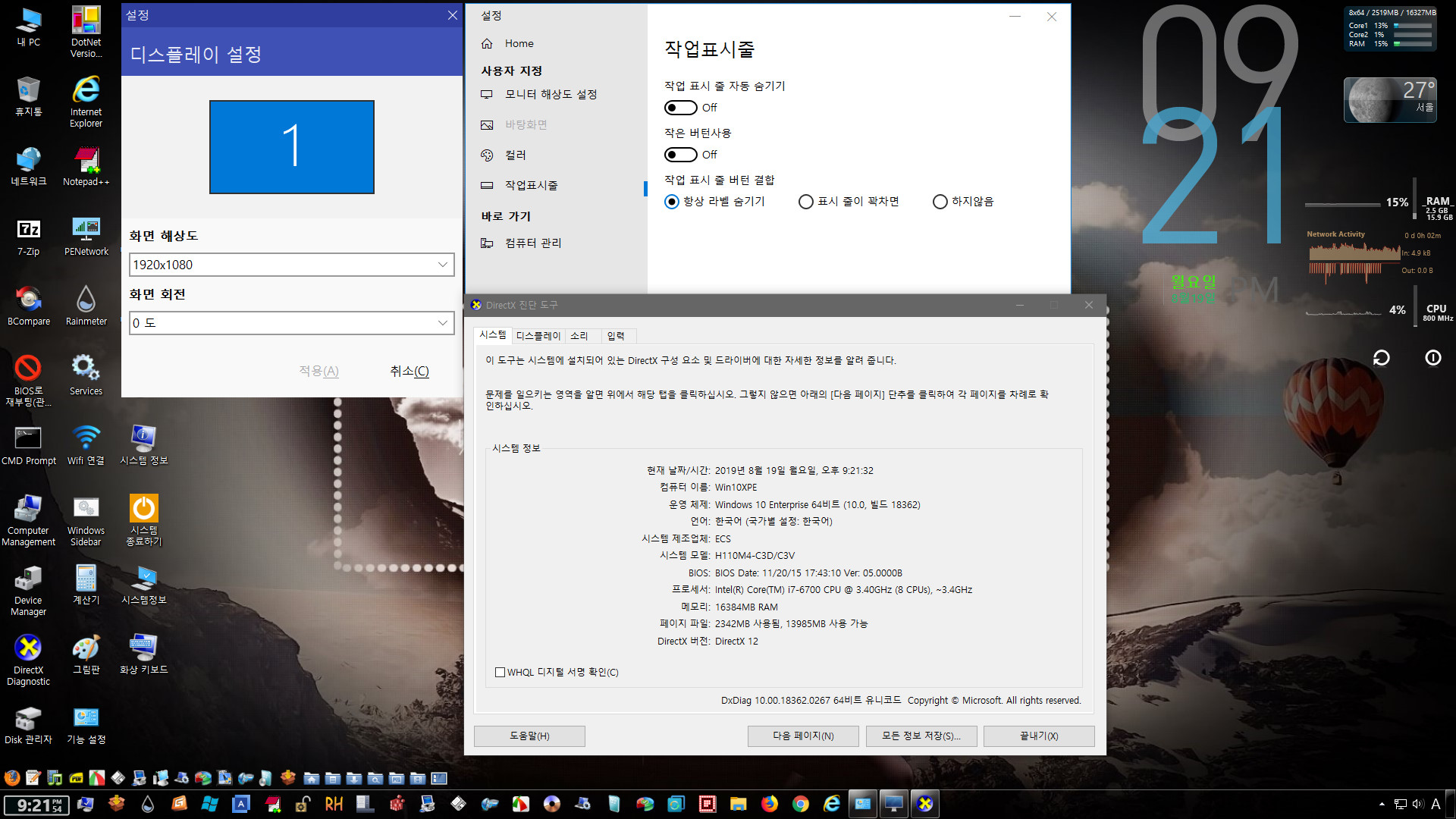
Task: Open BIOS로 재부팅 desktop icon
Action: (29, 381)
